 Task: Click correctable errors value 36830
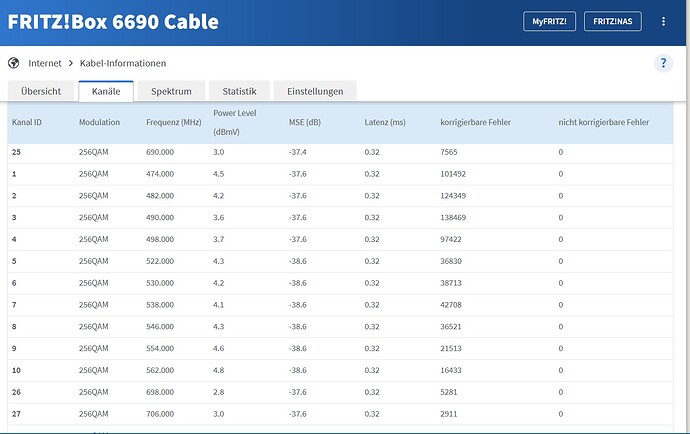(451, 261)
